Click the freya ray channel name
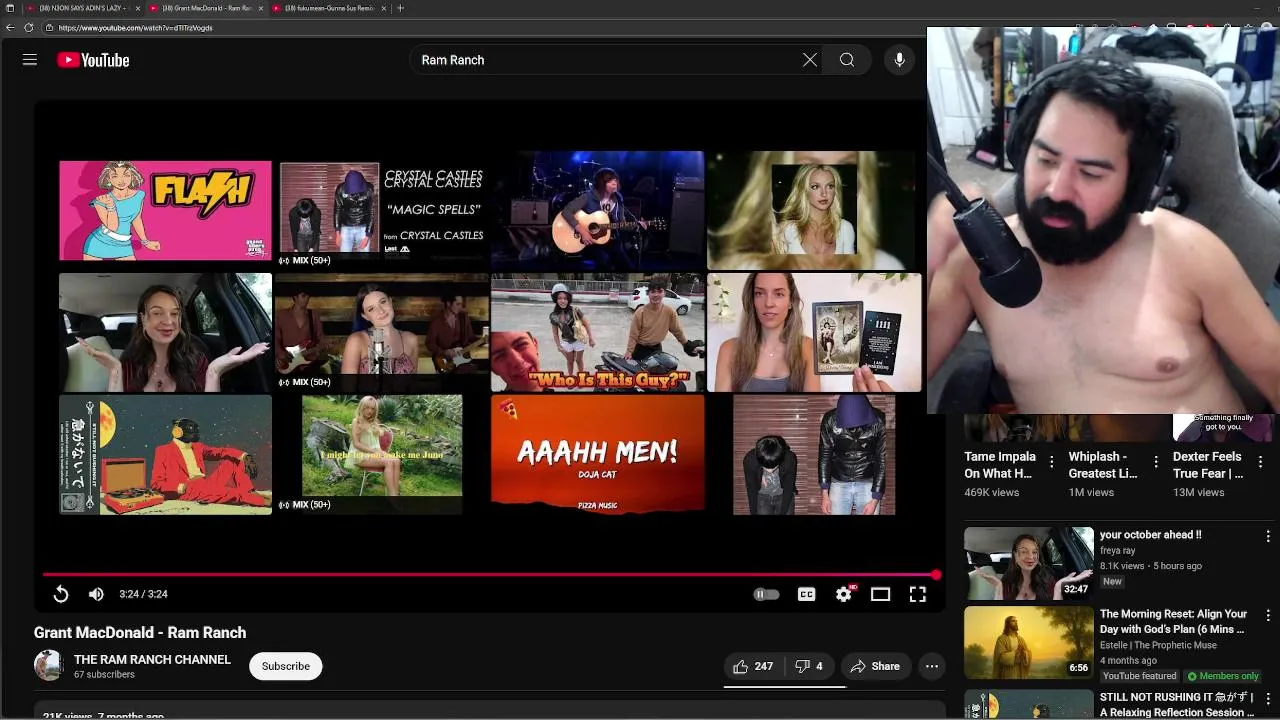The image size is (1280, 720). point(1117,550)
